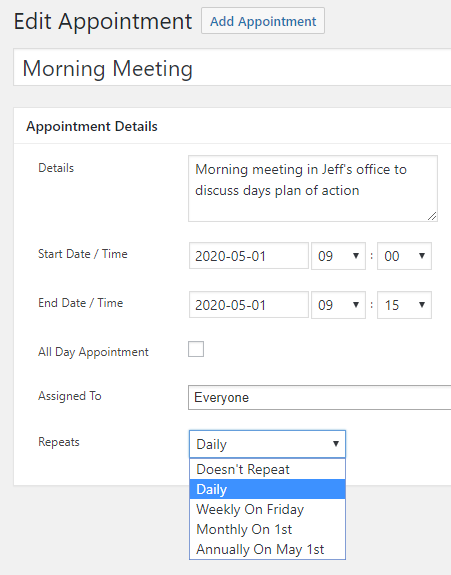Select the End Date input field

(249, 305)
